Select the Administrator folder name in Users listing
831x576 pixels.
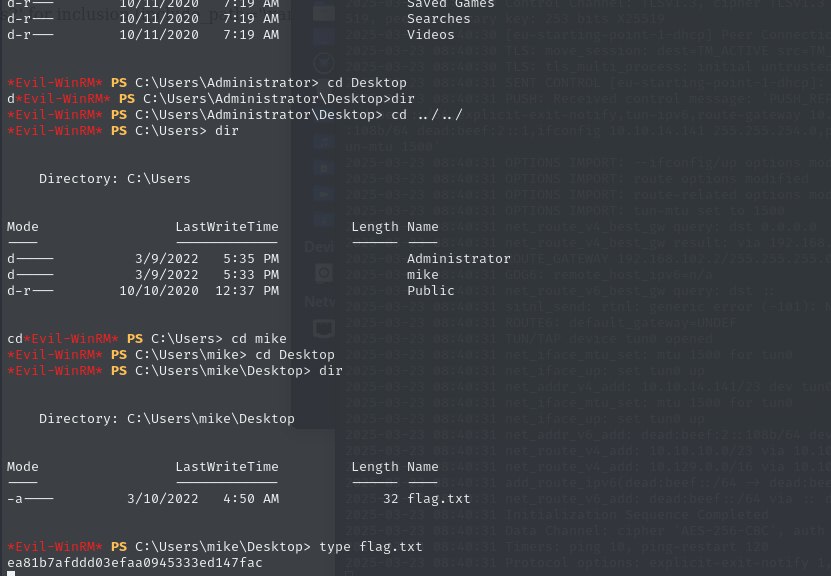click(x=458, y=259)
